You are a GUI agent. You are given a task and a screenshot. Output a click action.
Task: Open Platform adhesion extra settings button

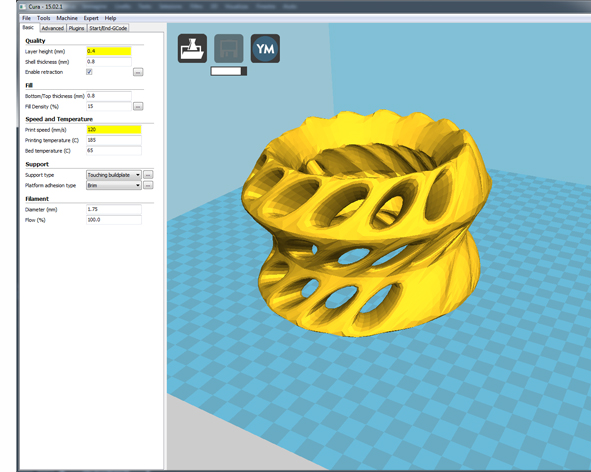148,185
